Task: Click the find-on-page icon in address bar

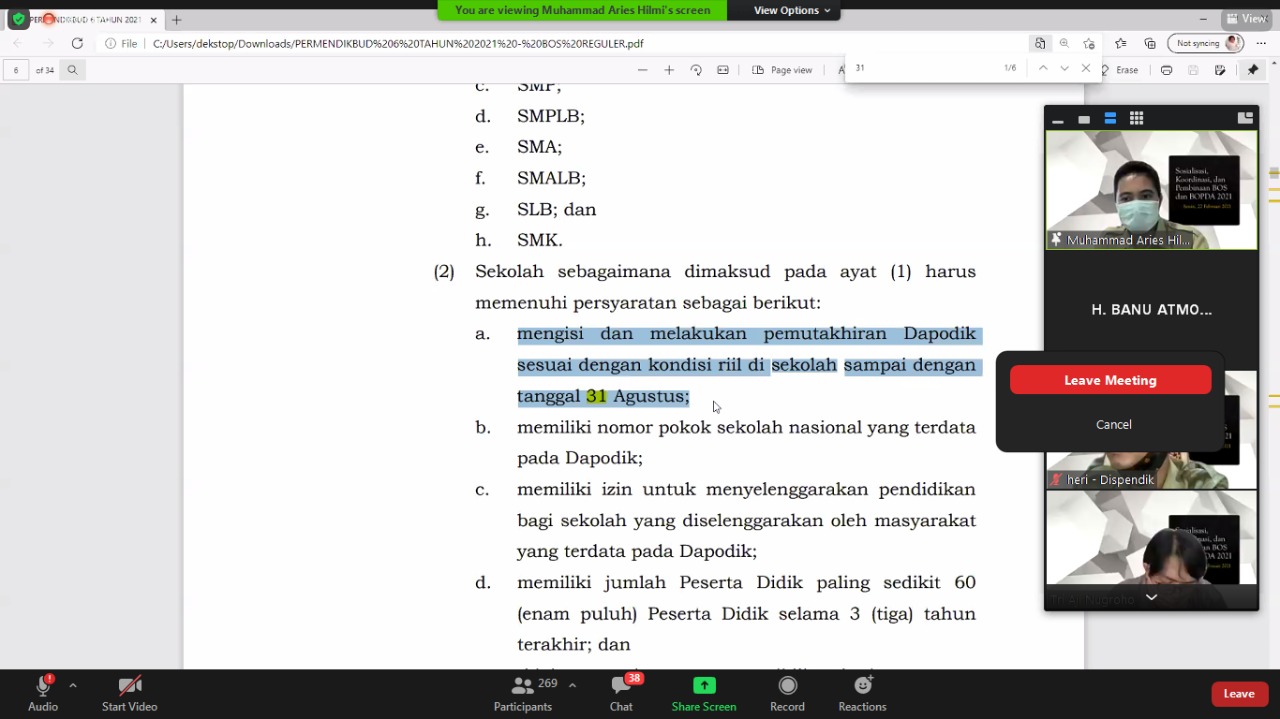Action: point(1040,44)
